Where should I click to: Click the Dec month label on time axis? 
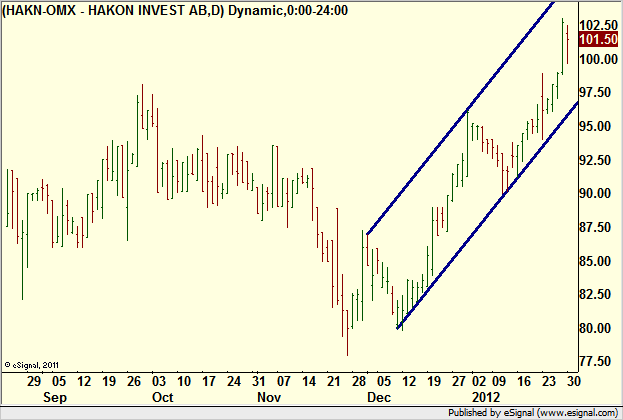379,397
